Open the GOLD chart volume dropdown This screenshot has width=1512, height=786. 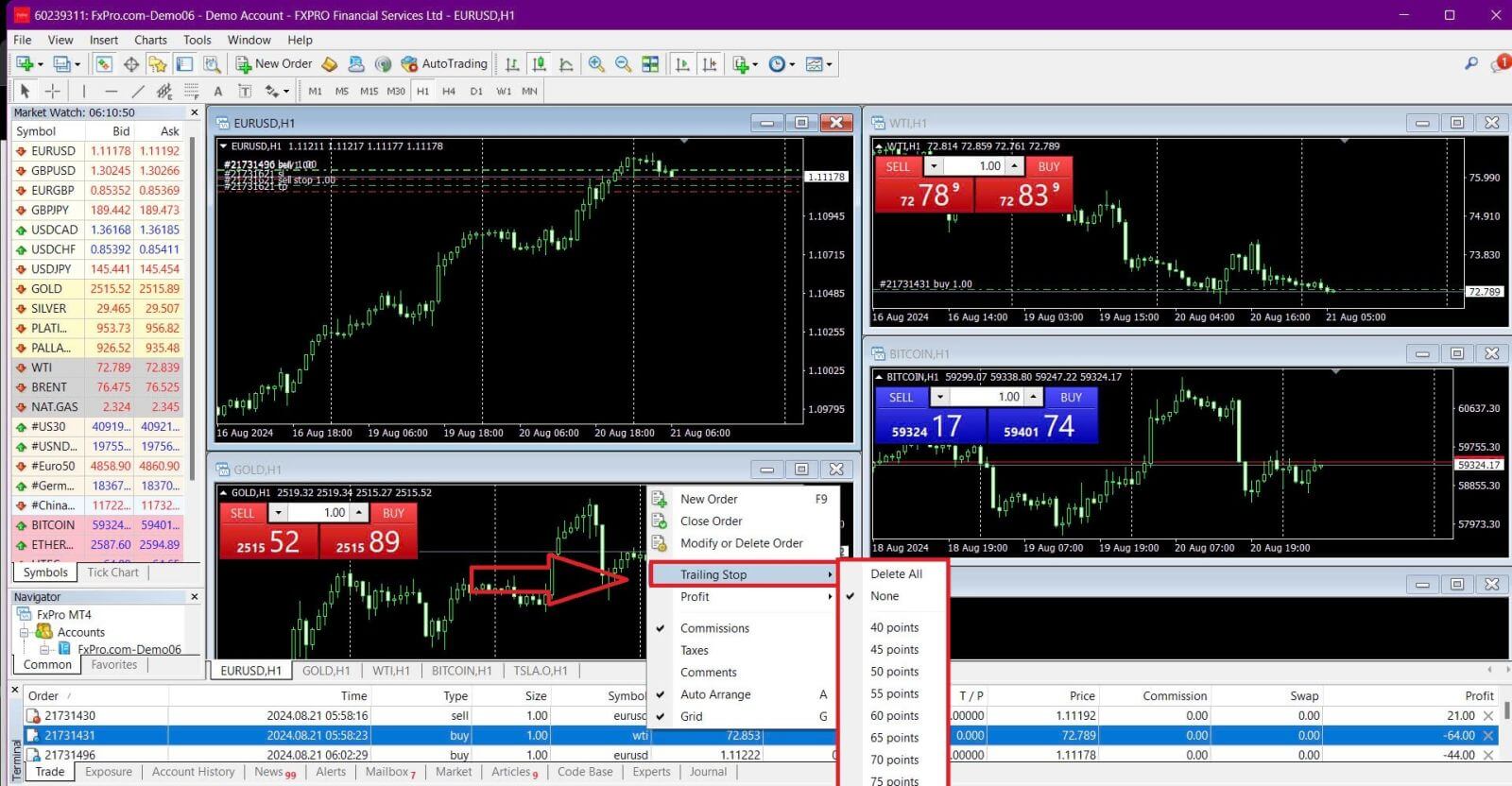[278, 513]
